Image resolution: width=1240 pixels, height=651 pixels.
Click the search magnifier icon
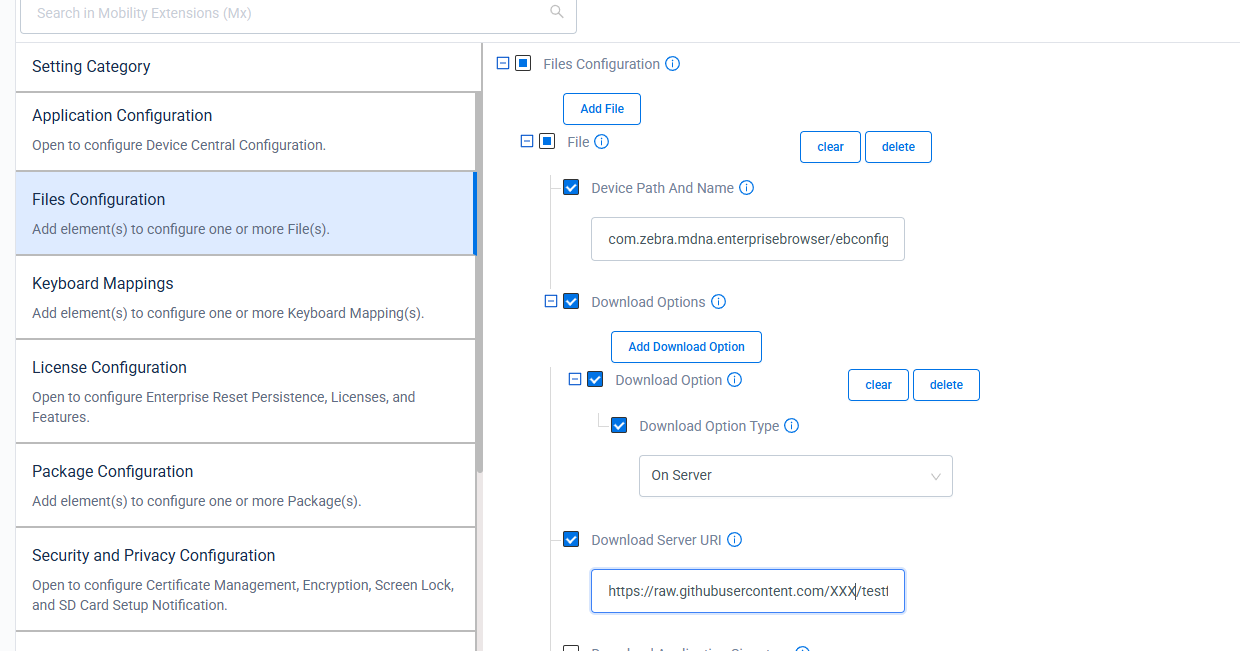coord(557,12)
